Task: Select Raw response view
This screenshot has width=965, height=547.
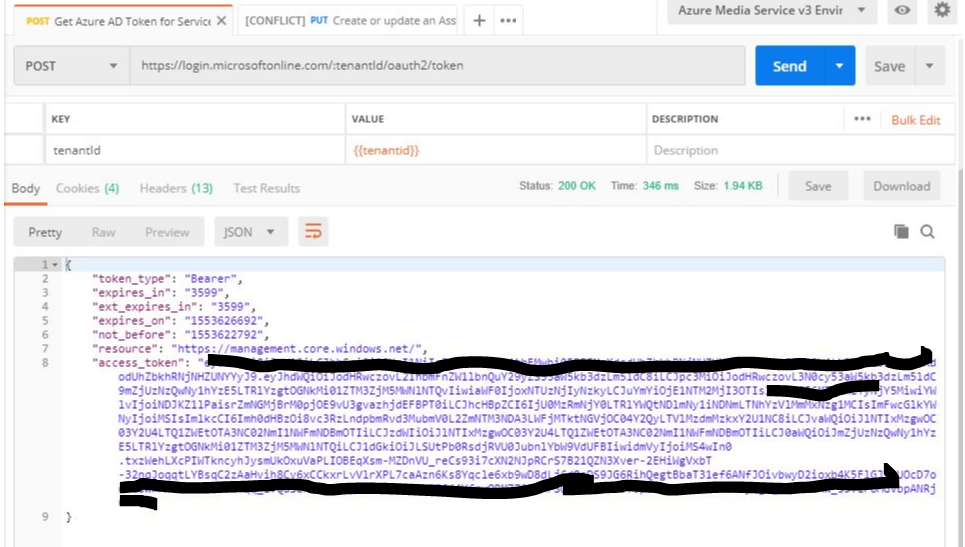Action: (103, 232)
